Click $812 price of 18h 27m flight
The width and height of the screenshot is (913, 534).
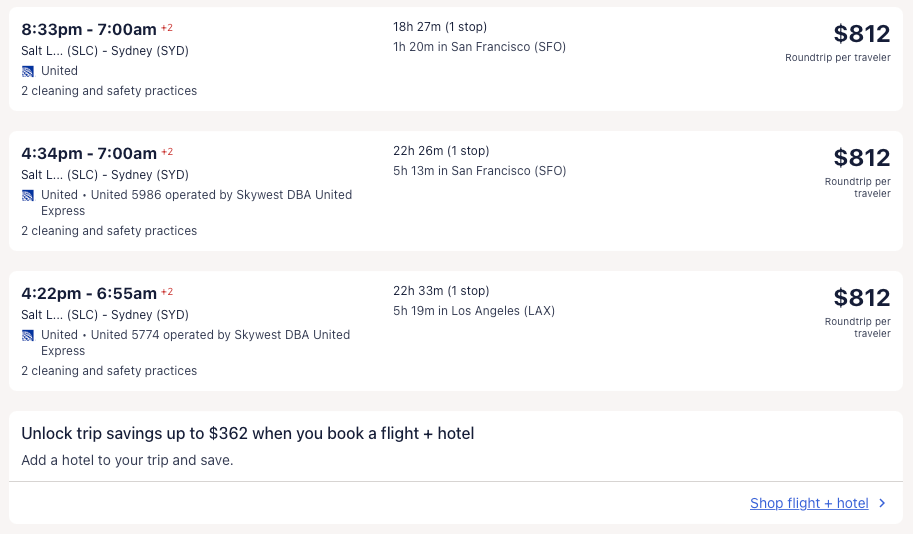861,34
